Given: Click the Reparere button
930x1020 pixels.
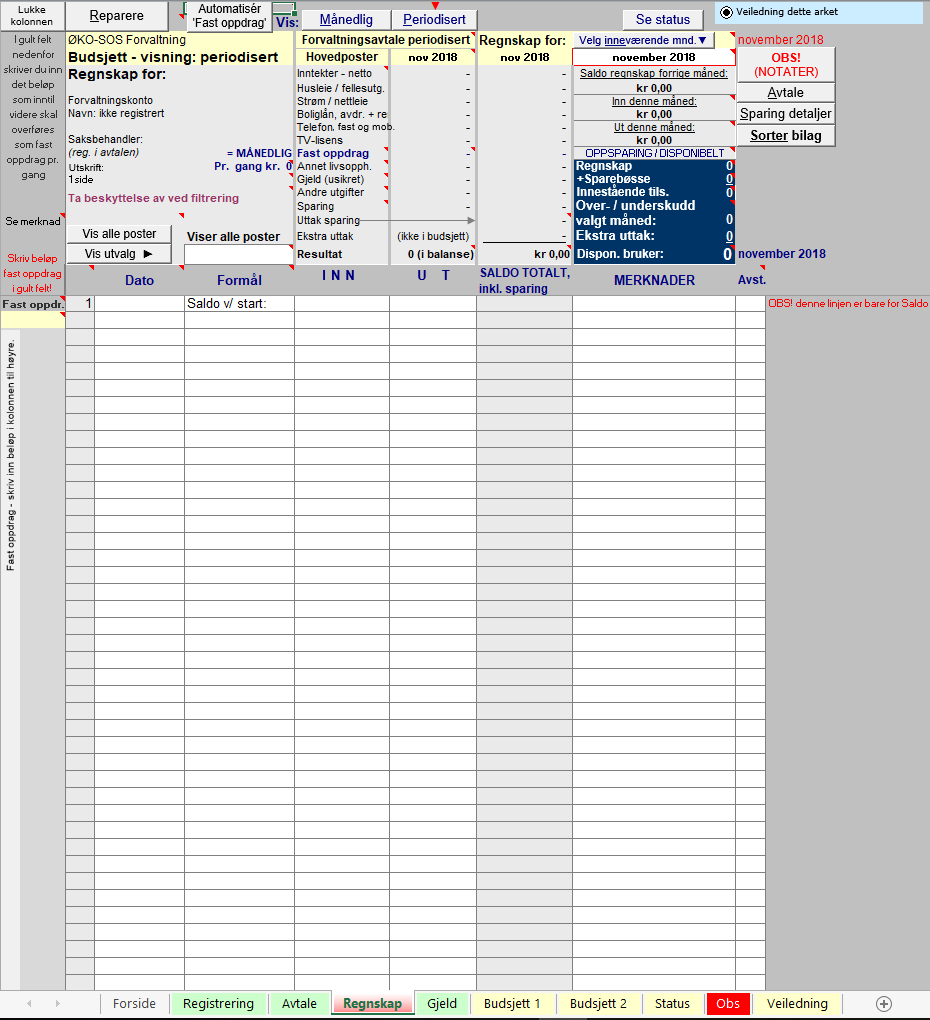Looking at the screenshot, I should (117, 16).
